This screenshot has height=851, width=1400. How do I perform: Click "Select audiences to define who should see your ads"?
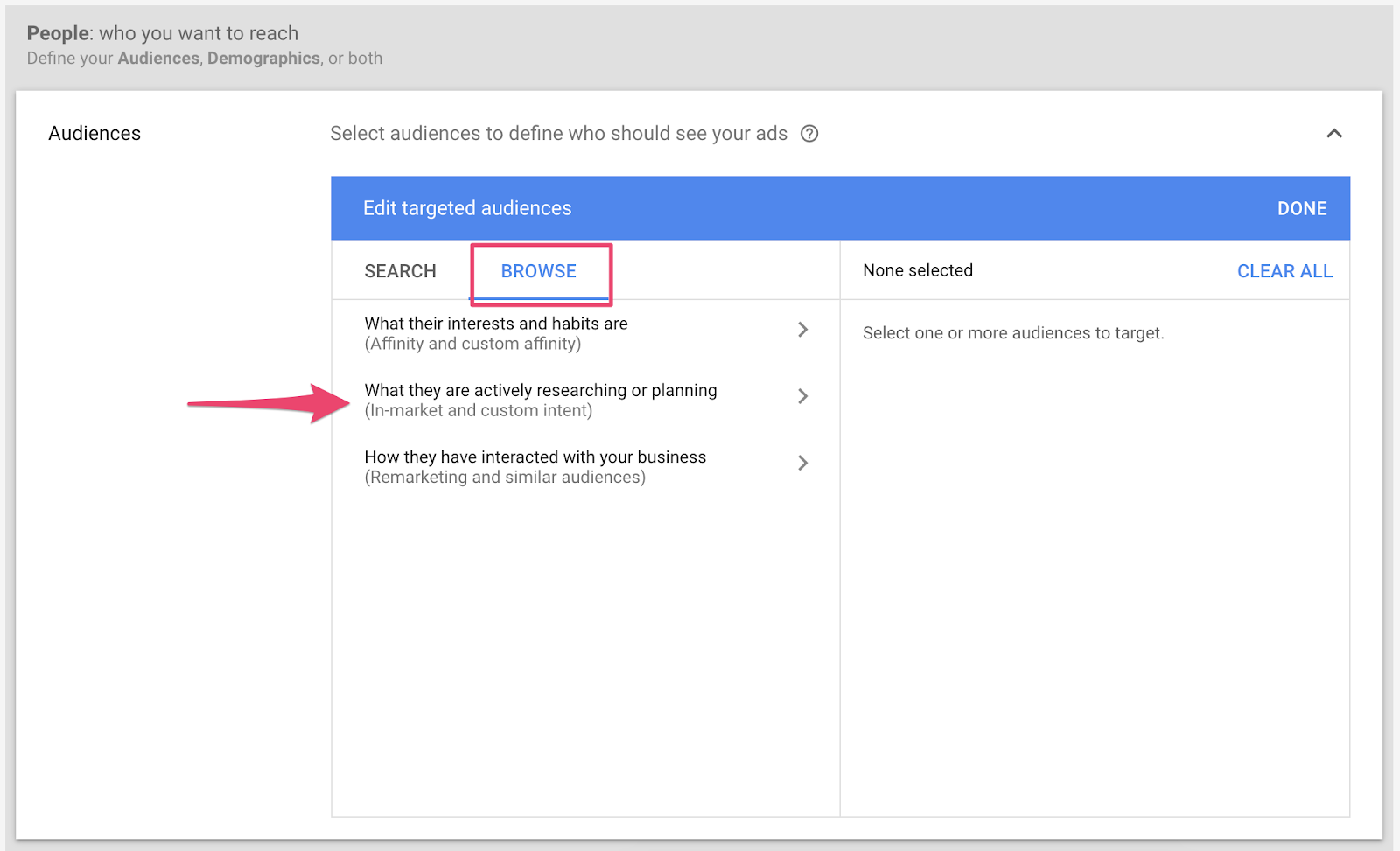(558, 133)
